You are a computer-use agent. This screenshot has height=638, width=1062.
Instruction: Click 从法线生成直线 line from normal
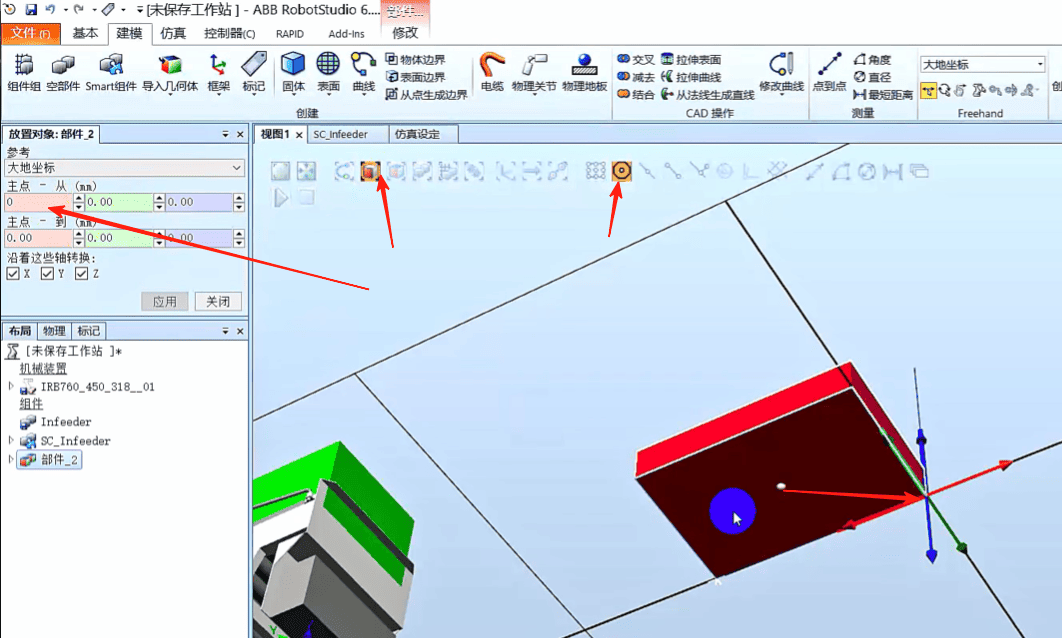(x=708, y=95)
